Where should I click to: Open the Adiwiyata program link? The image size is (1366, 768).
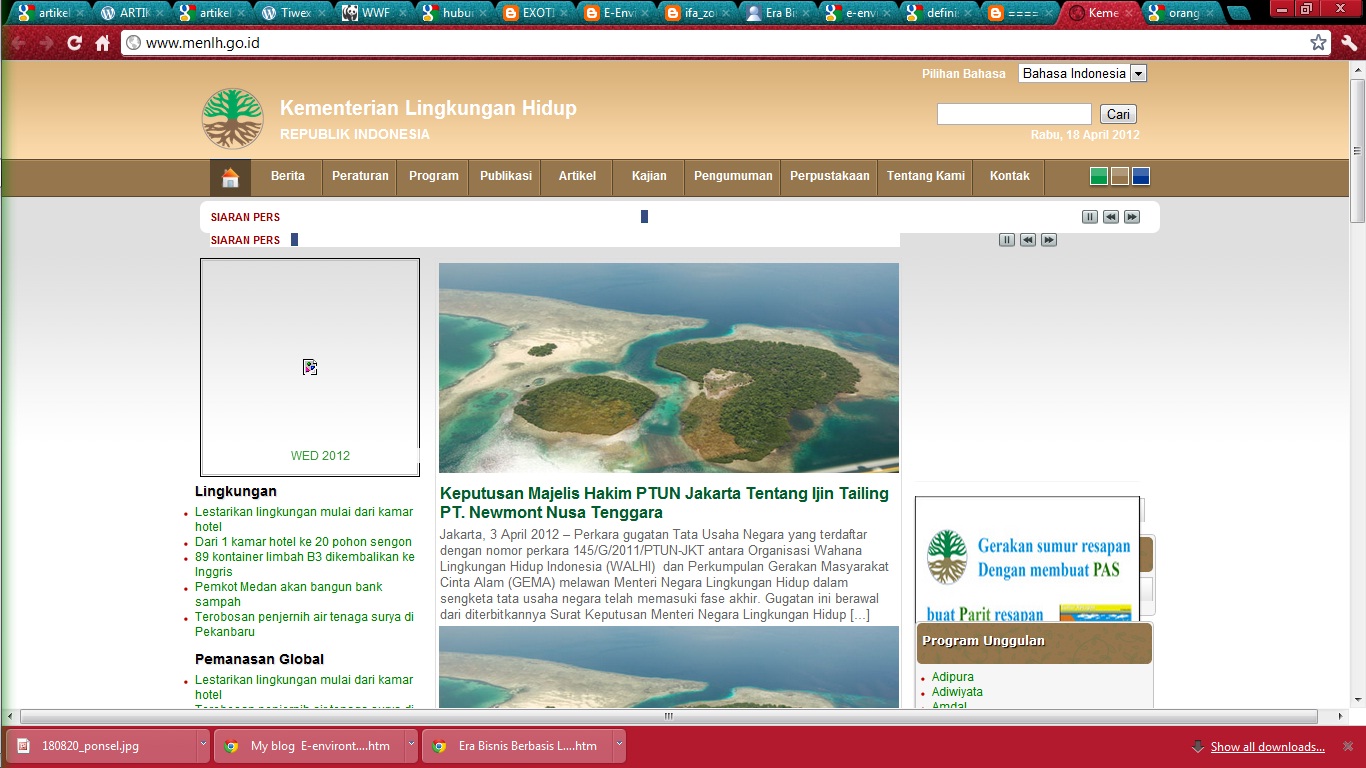click(957, 692)
